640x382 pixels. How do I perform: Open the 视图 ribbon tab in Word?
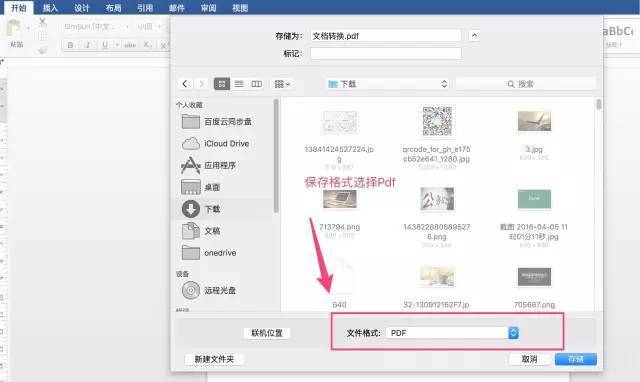click(x=240, y=8)
